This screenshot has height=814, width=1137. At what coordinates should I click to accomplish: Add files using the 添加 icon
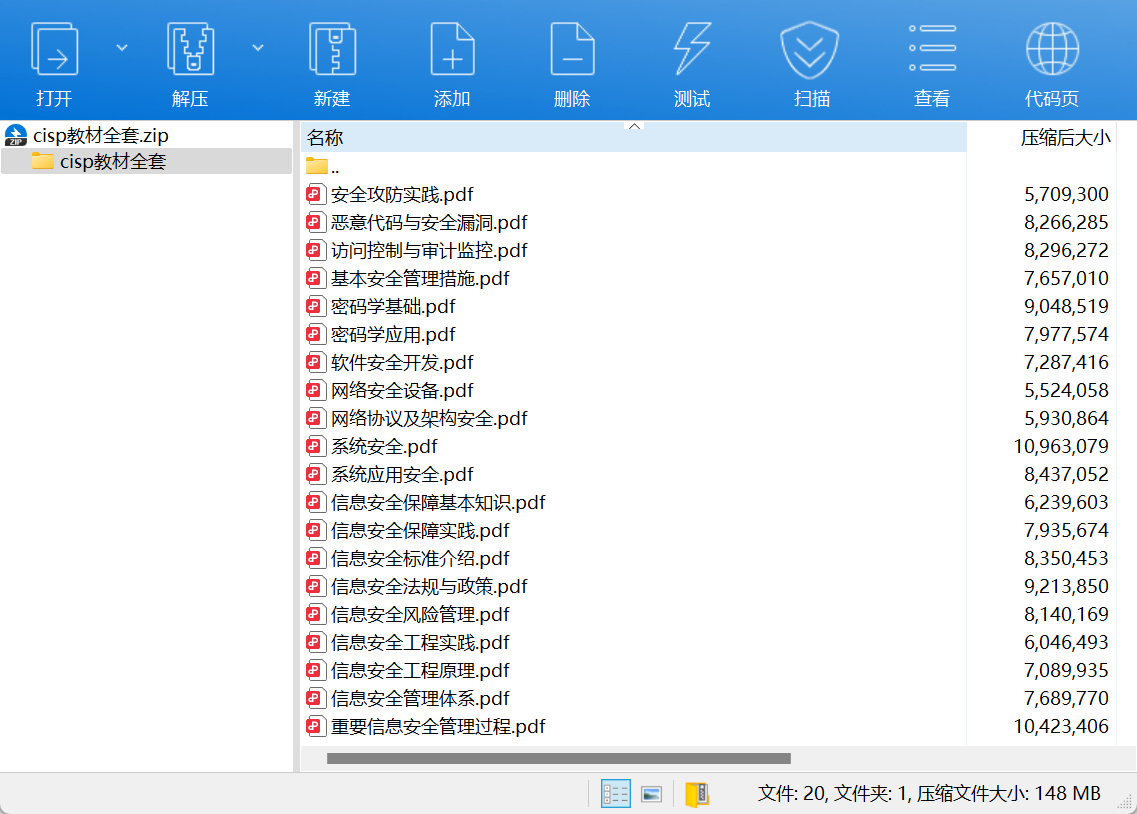point(452,60)
